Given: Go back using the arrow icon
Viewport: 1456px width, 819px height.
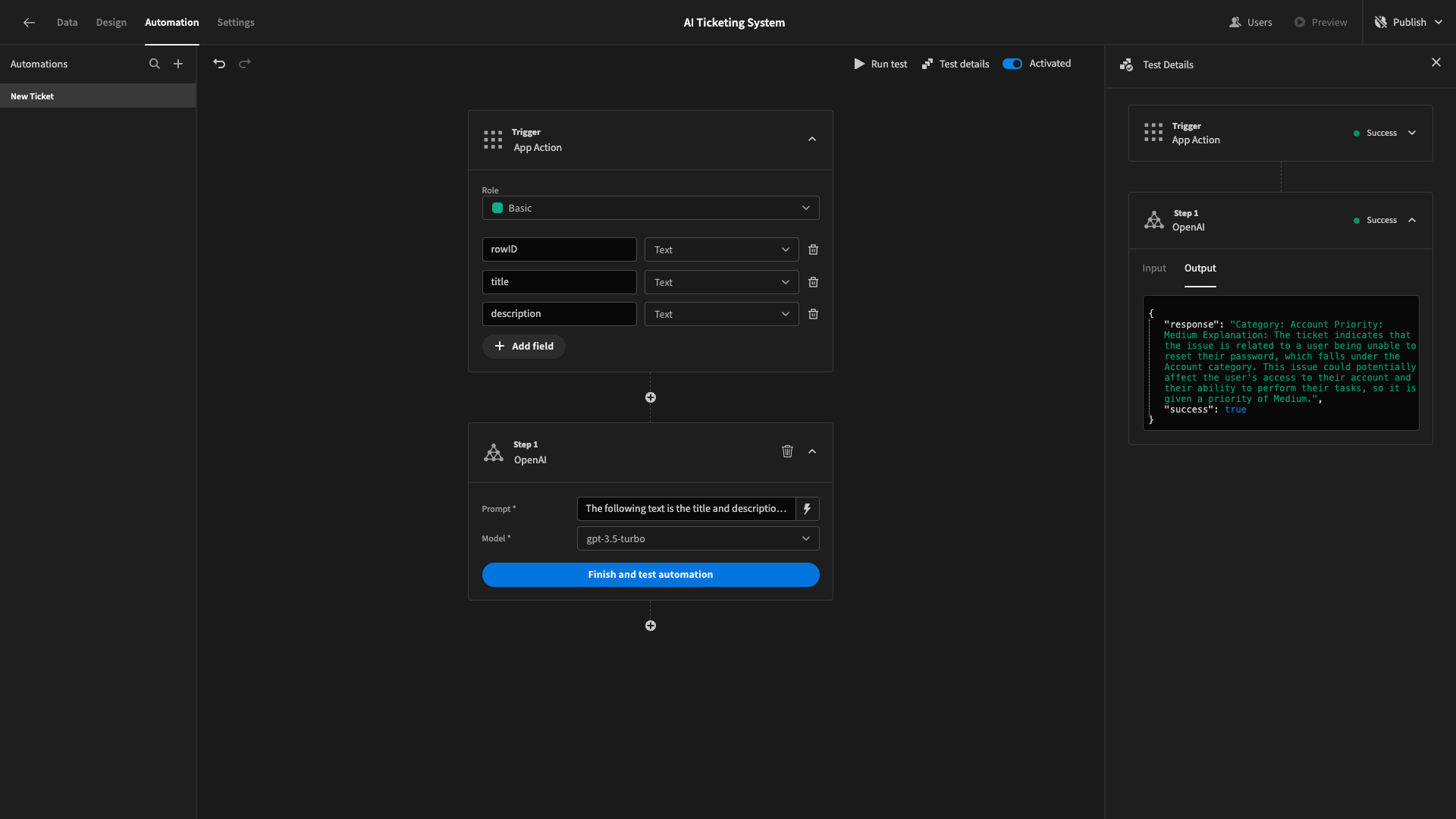Looking at the screenshot, I should pyautogui.click(x=29, y=23).
